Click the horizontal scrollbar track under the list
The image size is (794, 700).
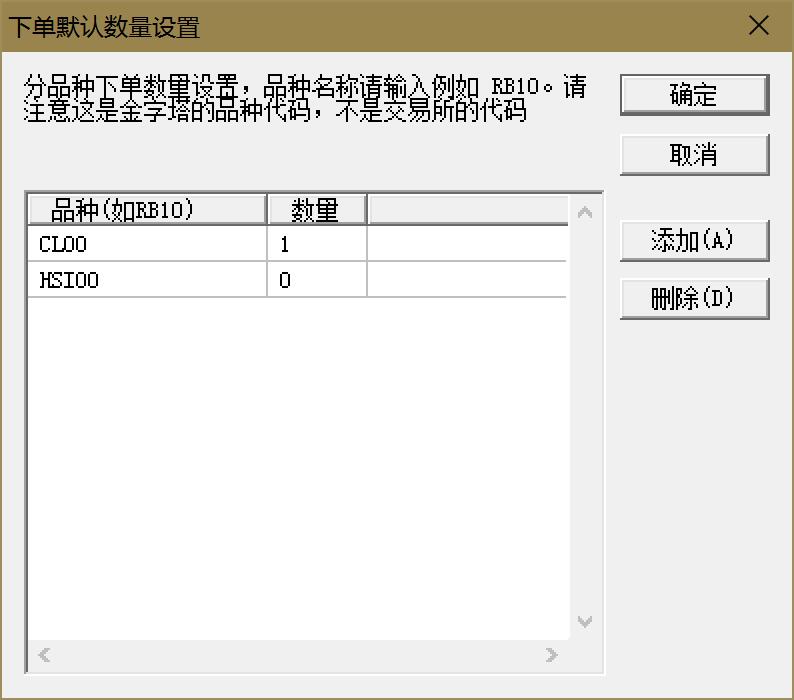297,655
